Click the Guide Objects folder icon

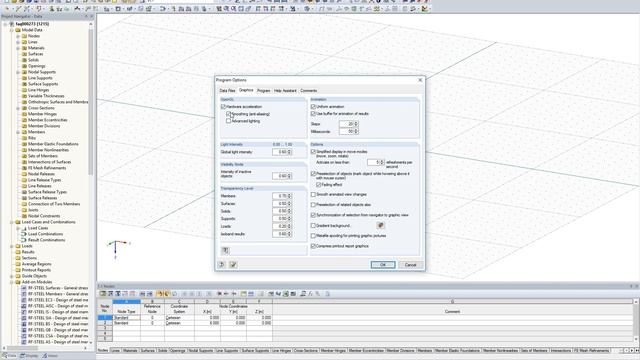coord(18,276)
